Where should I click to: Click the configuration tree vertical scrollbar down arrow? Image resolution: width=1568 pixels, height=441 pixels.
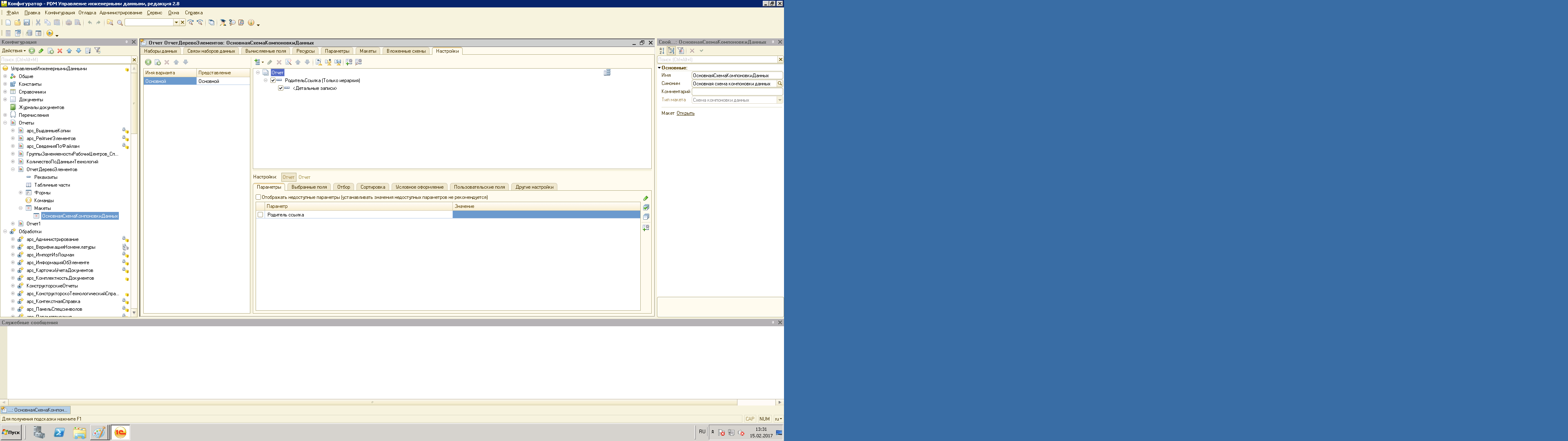[x=134, y=313]
